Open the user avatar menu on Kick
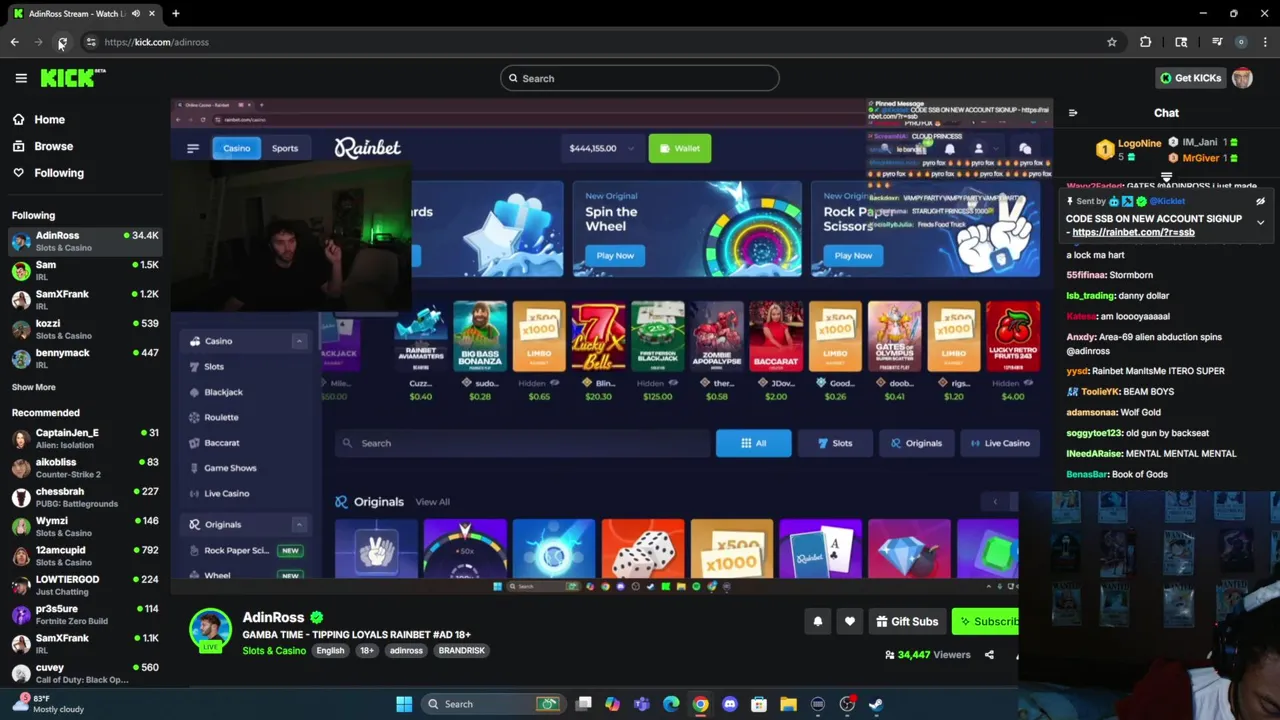This screenshot has height=720, width=1280. pyautogui.click(x=1242, y=78)
